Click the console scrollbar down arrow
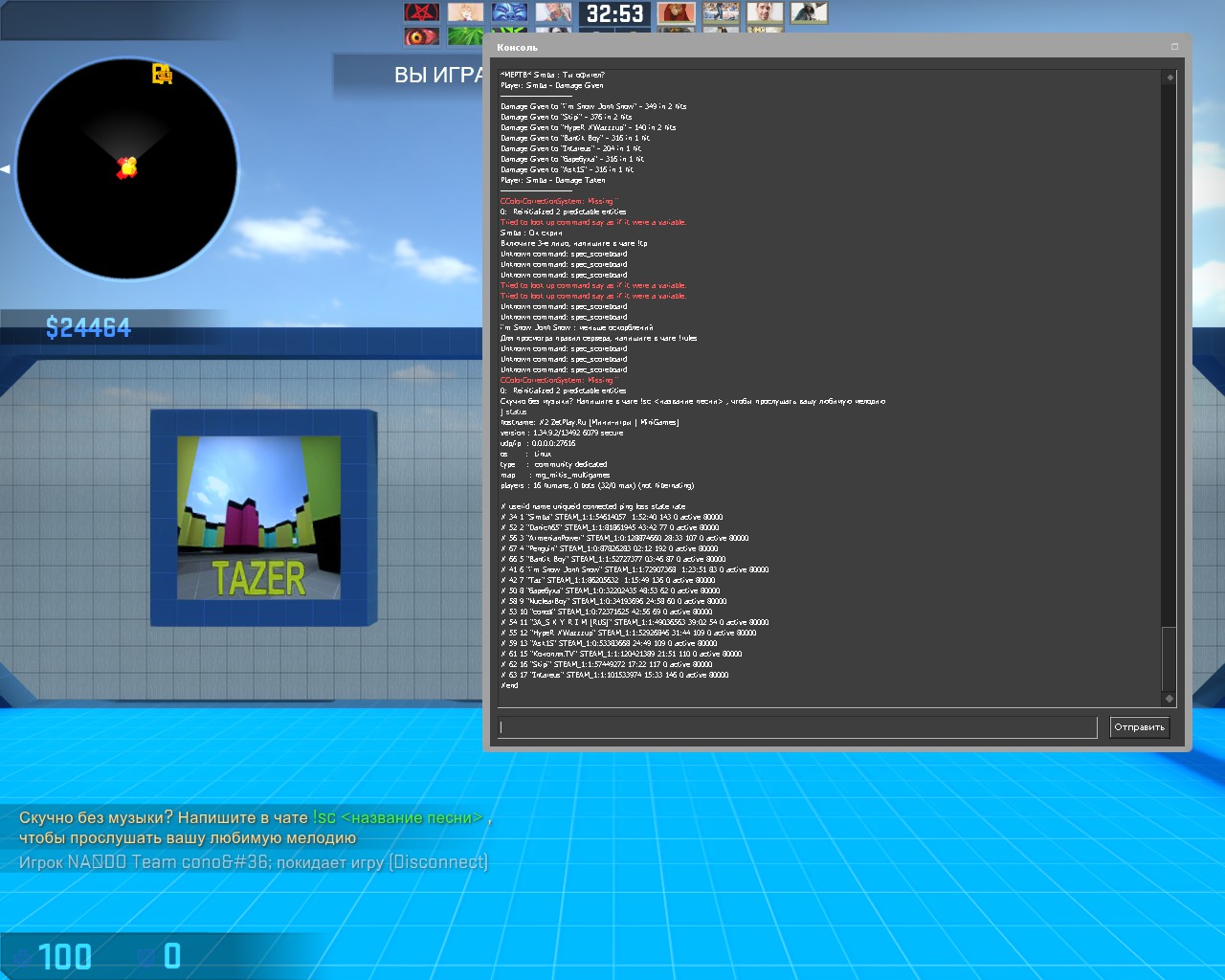 1169,699
